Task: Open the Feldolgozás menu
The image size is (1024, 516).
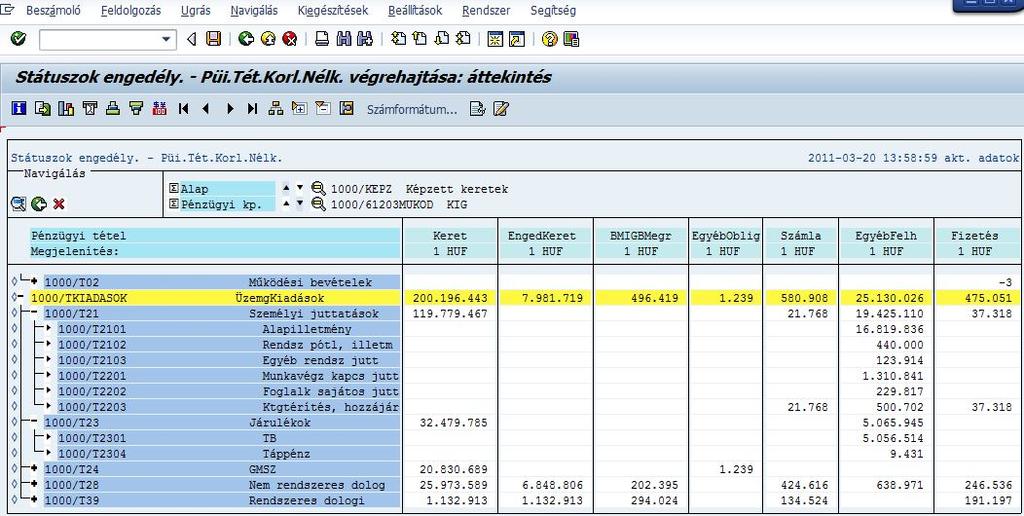Action: (131, 10)
